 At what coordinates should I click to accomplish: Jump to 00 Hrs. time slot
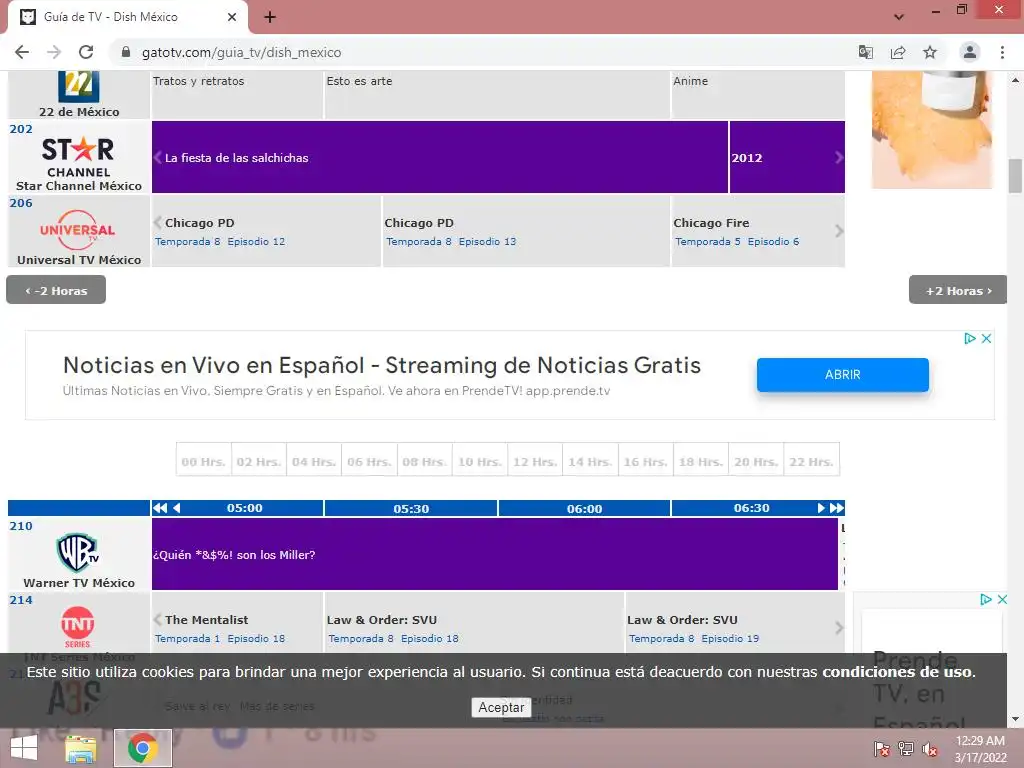click(203, 462)
